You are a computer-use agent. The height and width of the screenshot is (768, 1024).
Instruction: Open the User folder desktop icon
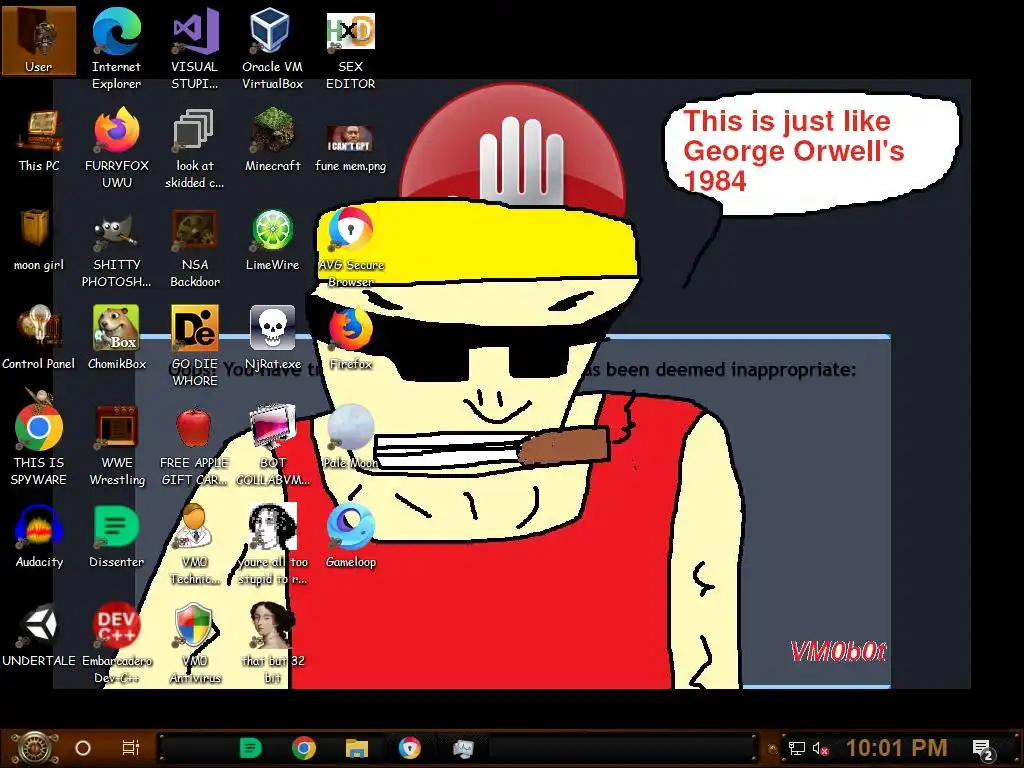(39, 40)
